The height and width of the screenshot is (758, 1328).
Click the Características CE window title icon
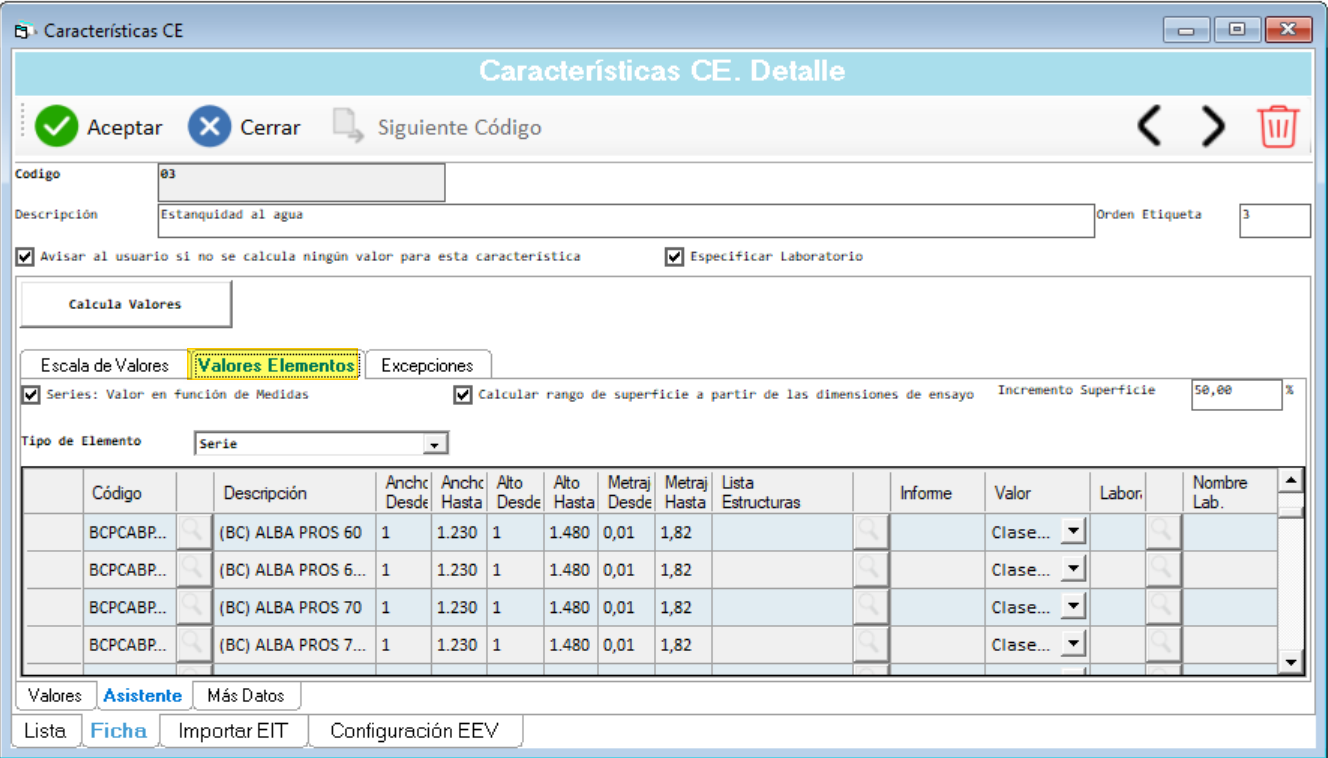click(24, 31)
